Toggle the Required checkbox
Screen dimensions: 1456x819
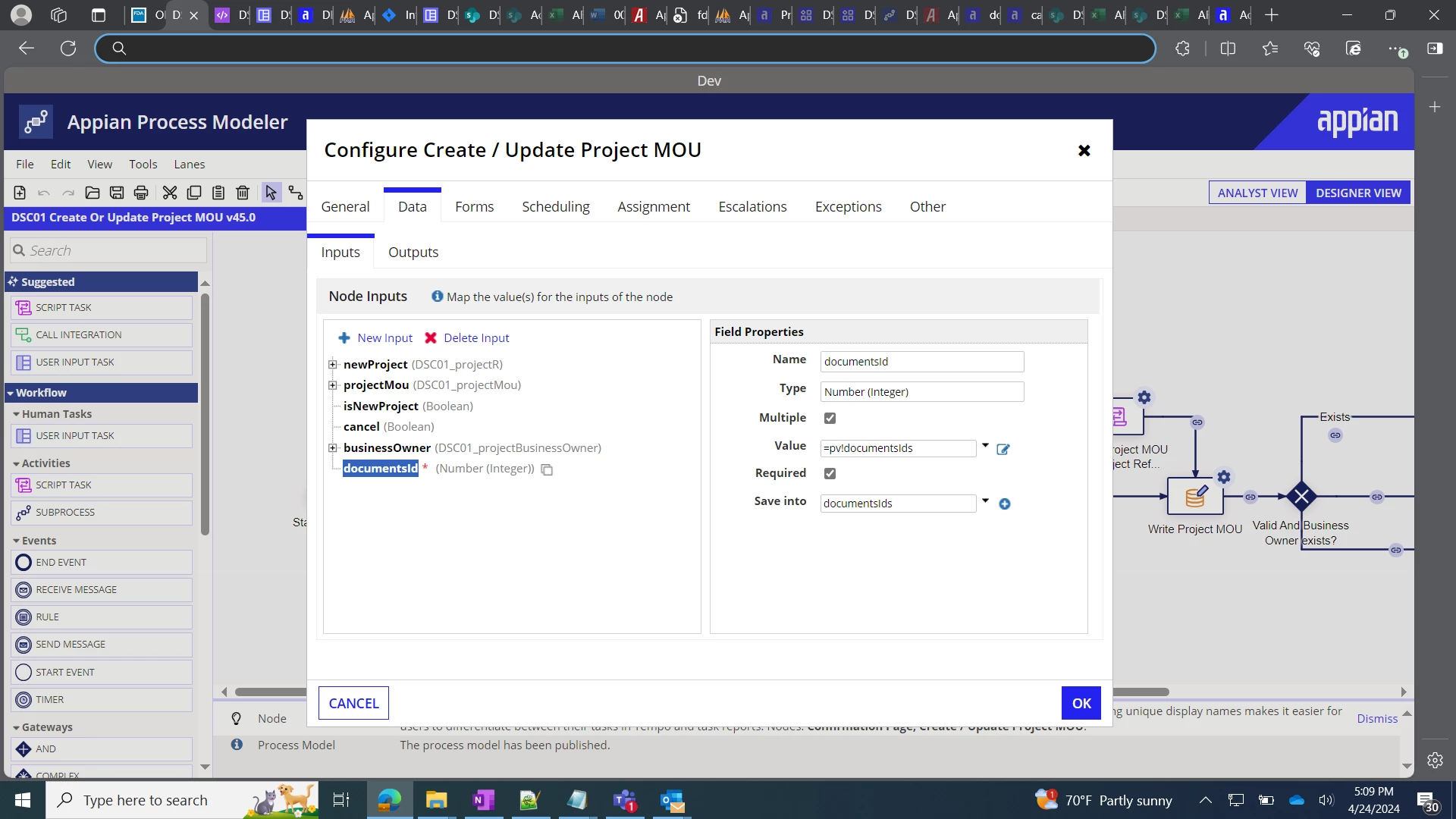click(830, 473)
